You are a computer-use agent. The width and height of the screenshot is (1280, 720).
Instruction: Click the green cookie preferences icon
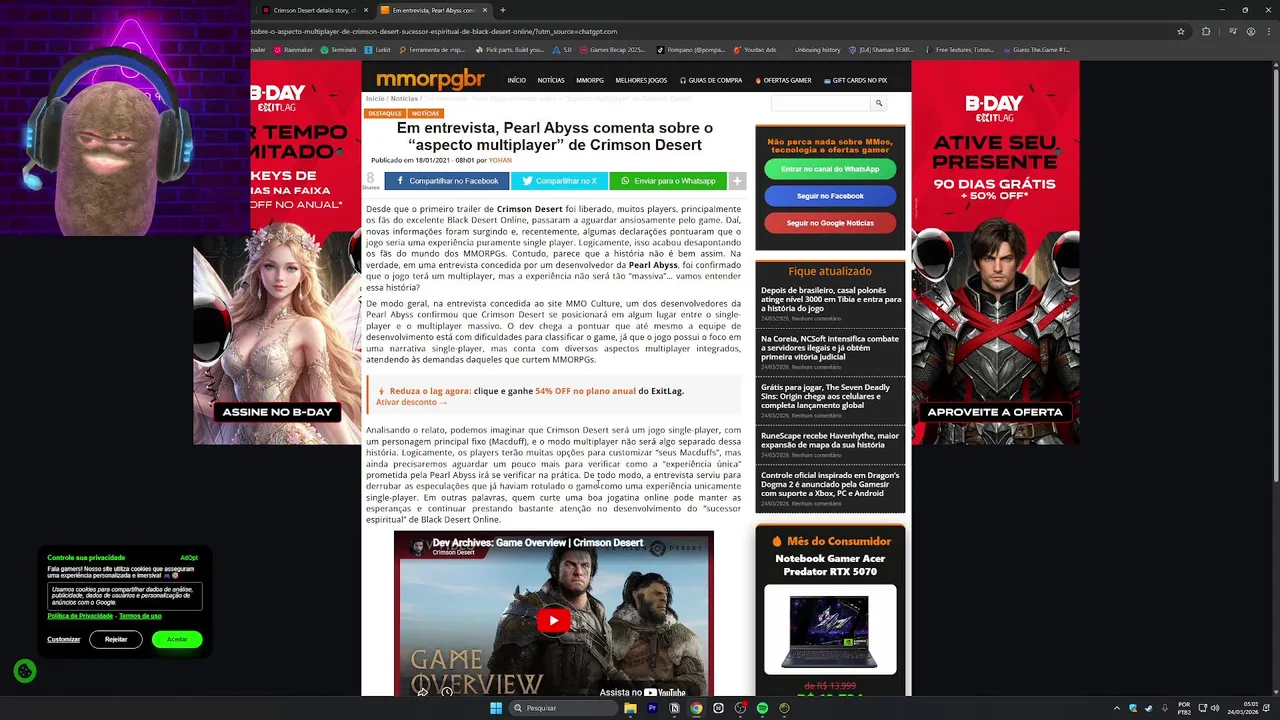[x=25, y=671]
